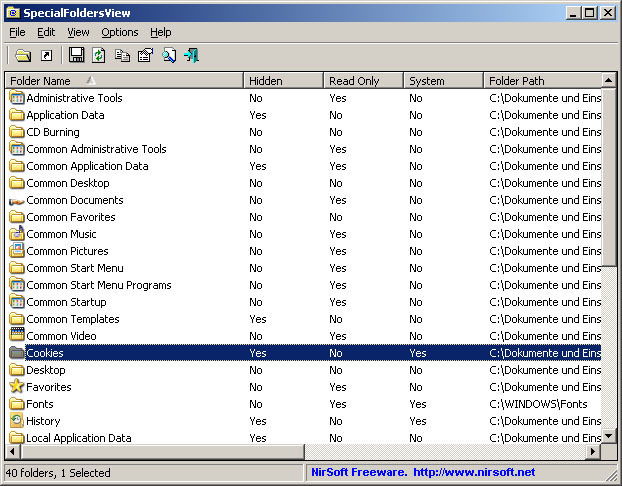Image resolution: width=622 pixels, height=486 pixels.
Task: Click the horizontal scrollbar thumb
Action: click(x=162, y=451)
